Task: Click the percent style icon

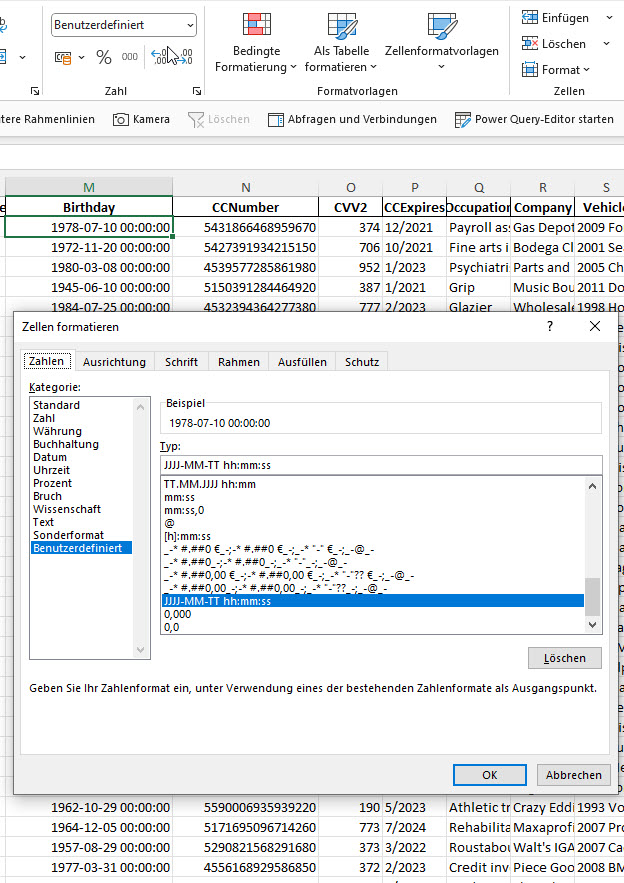Action: tap(104, 57)
